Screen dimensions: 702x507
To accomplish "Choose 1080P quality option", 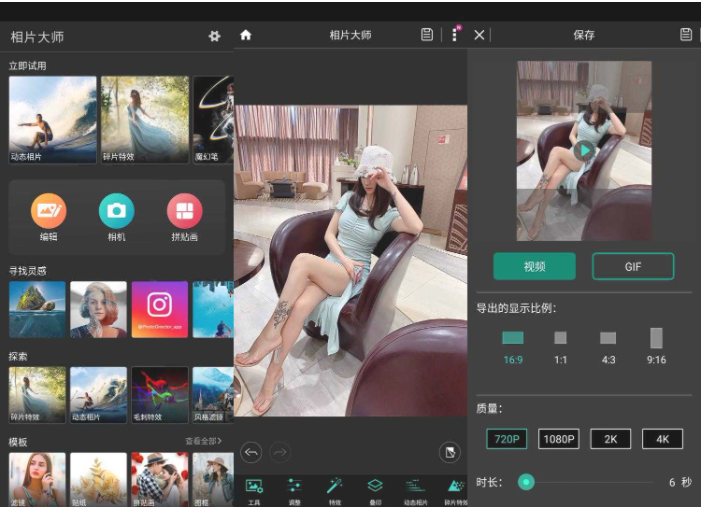I will [559, 439].
